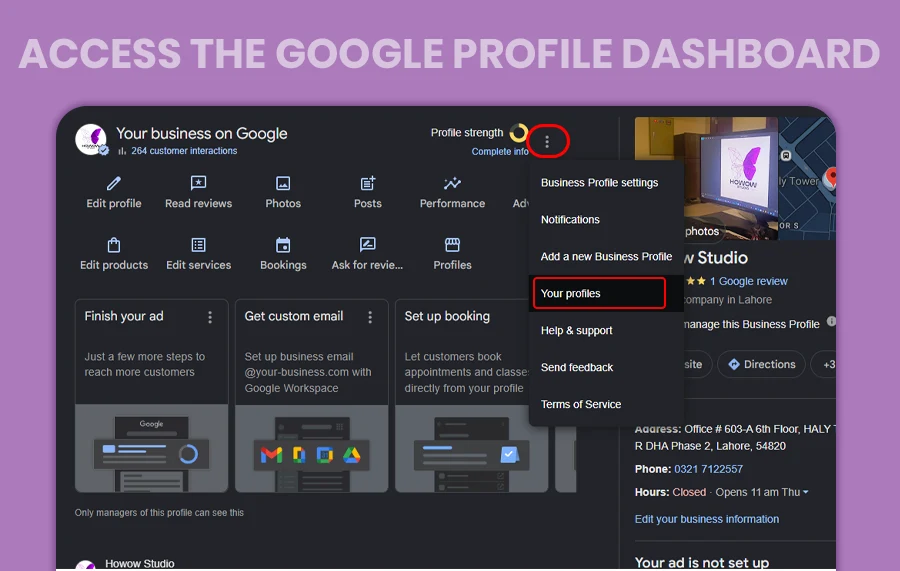Image resolution: width=900 pixels, height=571 pixels.
Task: Choose Send feedback from menu
Action: (x=577, y=367)
